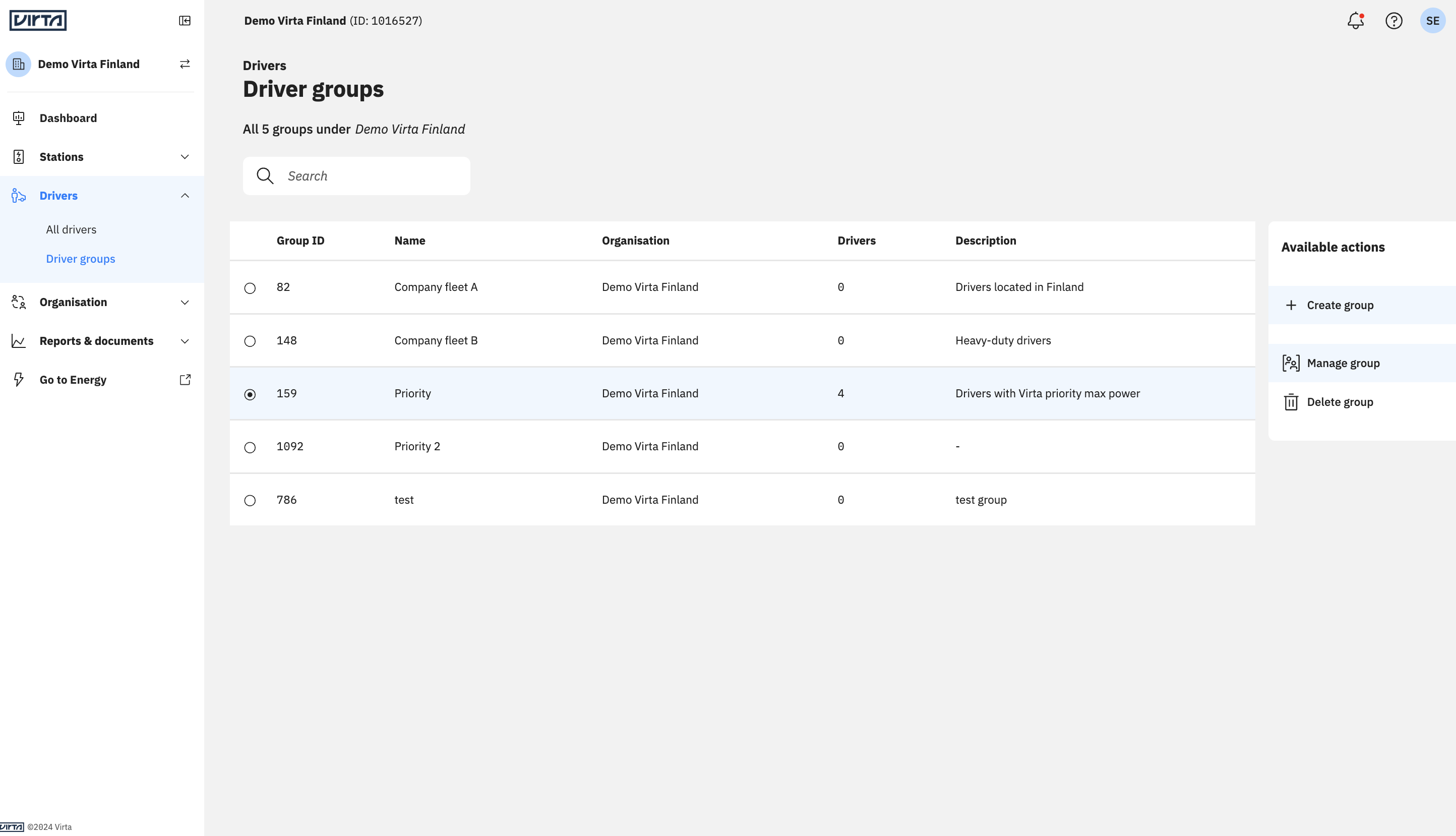The image size is (1456, 836).
Task: Click the 'test group' description cell
Action: (x=981, y=500)
